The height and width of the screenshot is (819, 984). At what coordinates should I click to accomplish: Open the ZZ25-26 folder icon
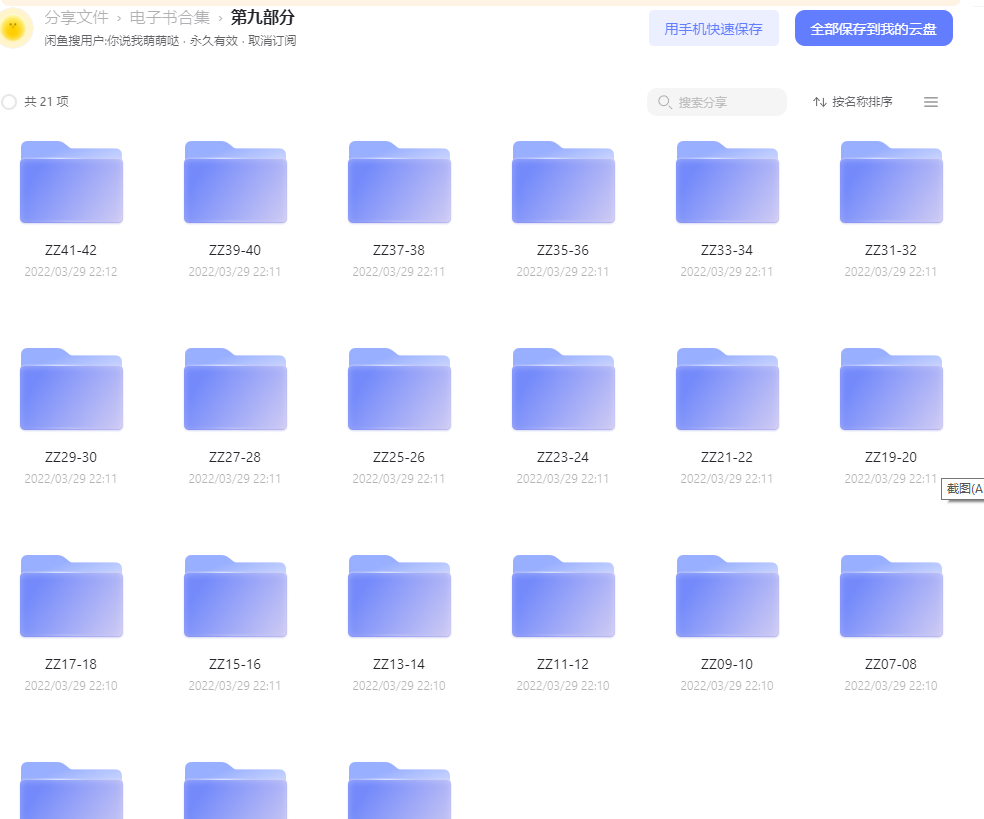[x=399, y=389]
